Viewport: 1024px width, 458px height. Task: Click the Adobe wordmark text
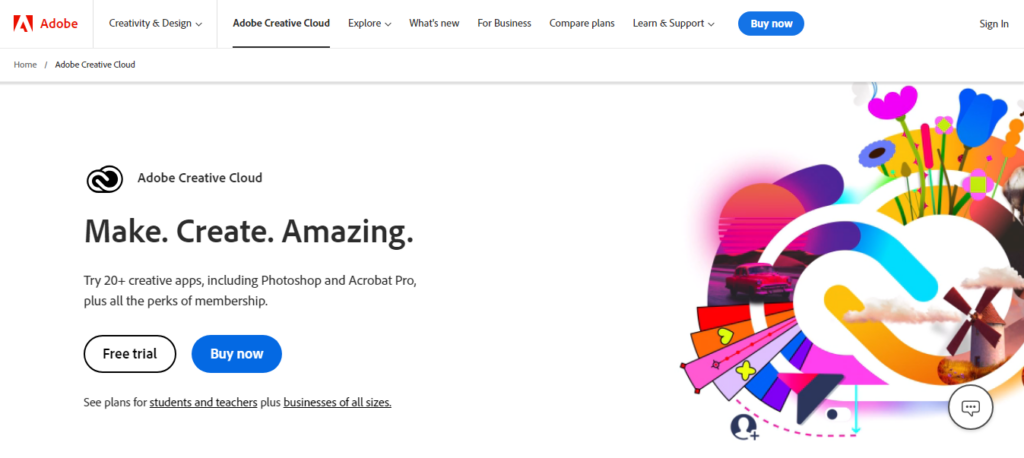tap(59, 24)
